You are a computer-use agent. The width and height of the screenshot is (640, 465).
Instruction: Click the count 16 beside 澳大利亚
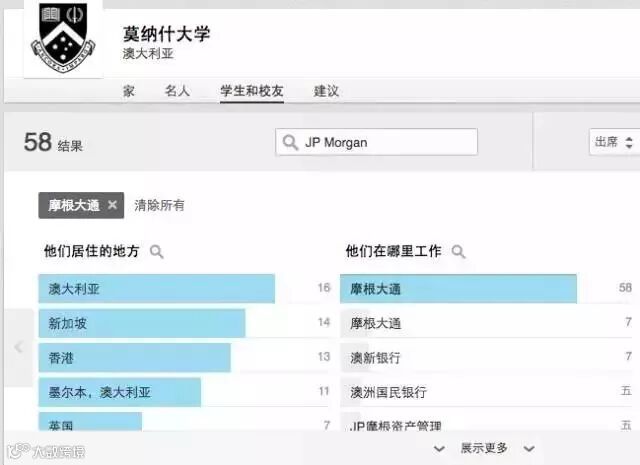coord(324,288)
